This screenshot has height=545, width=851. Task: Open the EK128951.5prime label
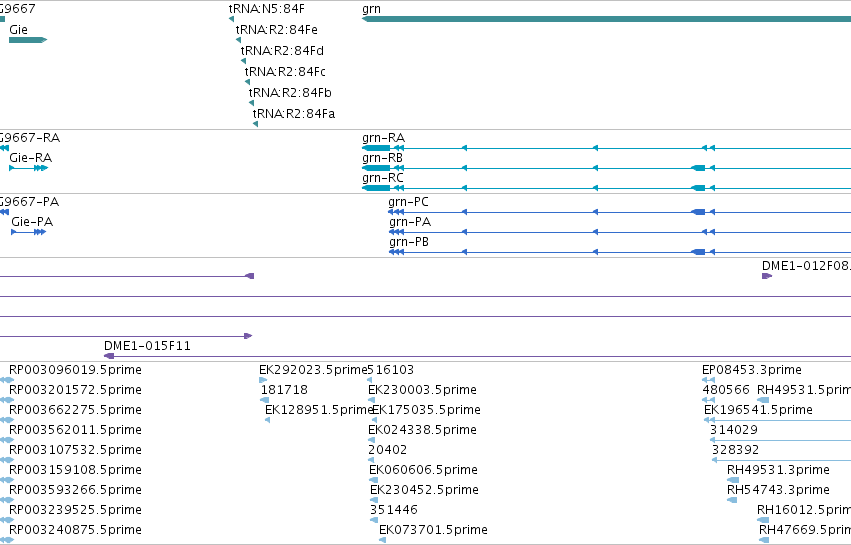(x=319, y=410)
